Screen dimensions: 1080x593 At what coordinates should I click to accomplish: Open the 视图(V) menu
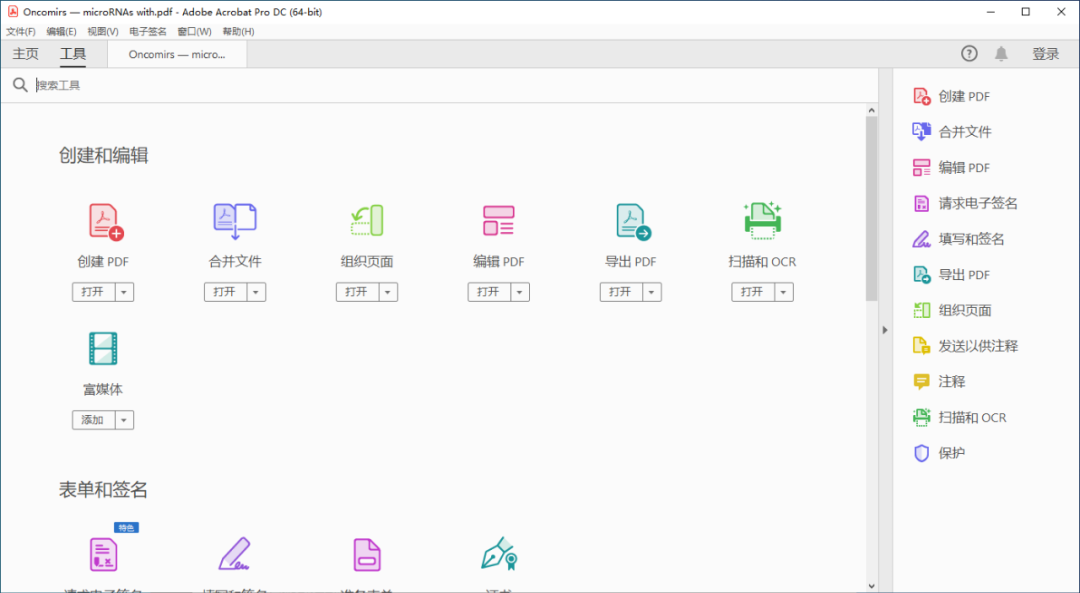[103, 32]
